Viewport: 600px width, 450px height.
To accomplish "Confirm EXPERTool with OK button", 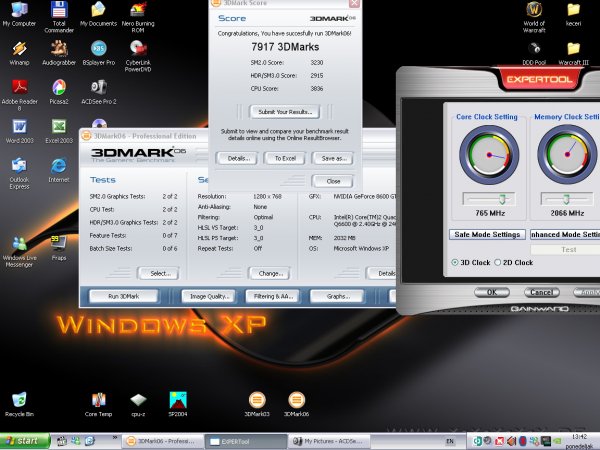I will pos(492,292).
